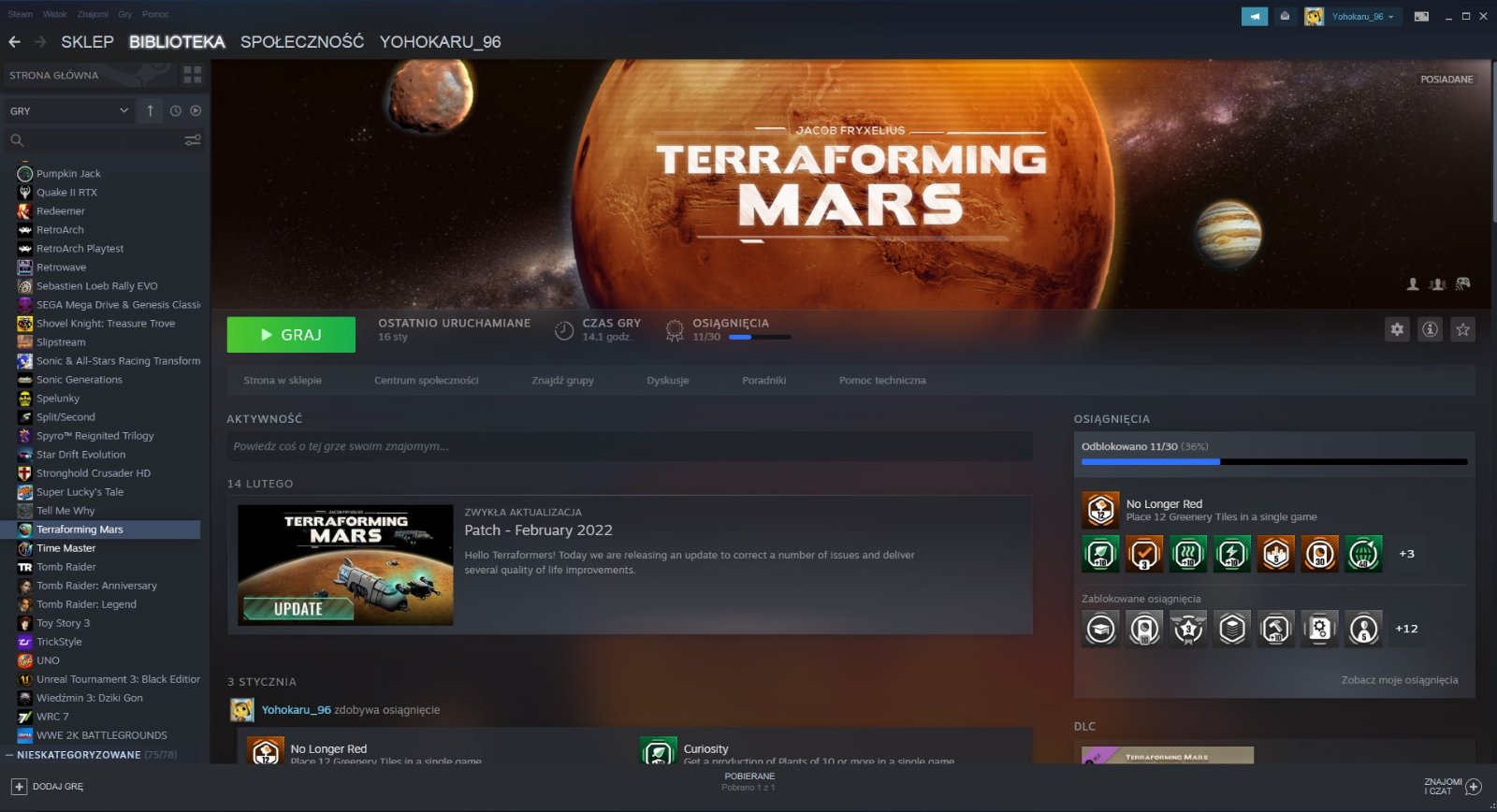Click the achievements progress bar in panel

(x=1274, y=461)
